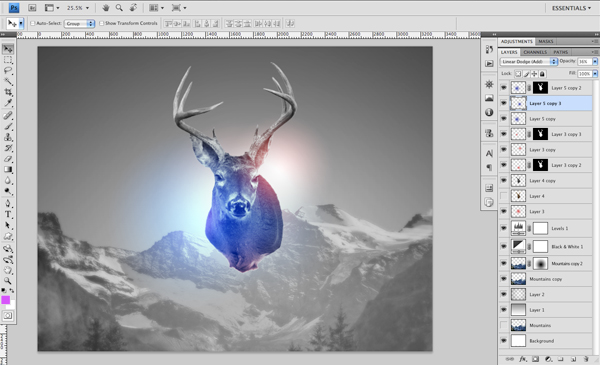Switch to the Channels tab
600x365 pixels.
pyautogui.click(x=535, y=52)
